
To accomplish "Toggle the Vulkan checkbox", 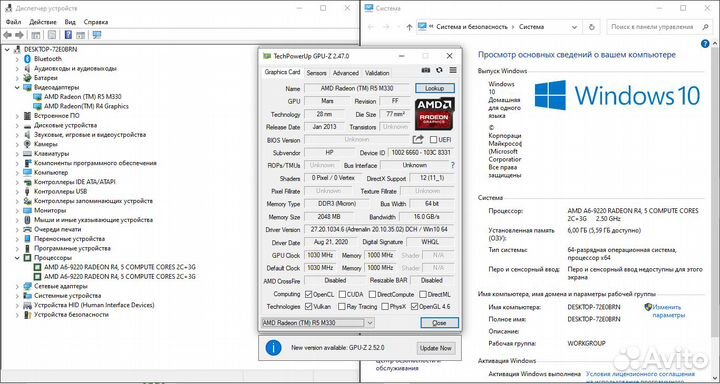I will [309, 306].
